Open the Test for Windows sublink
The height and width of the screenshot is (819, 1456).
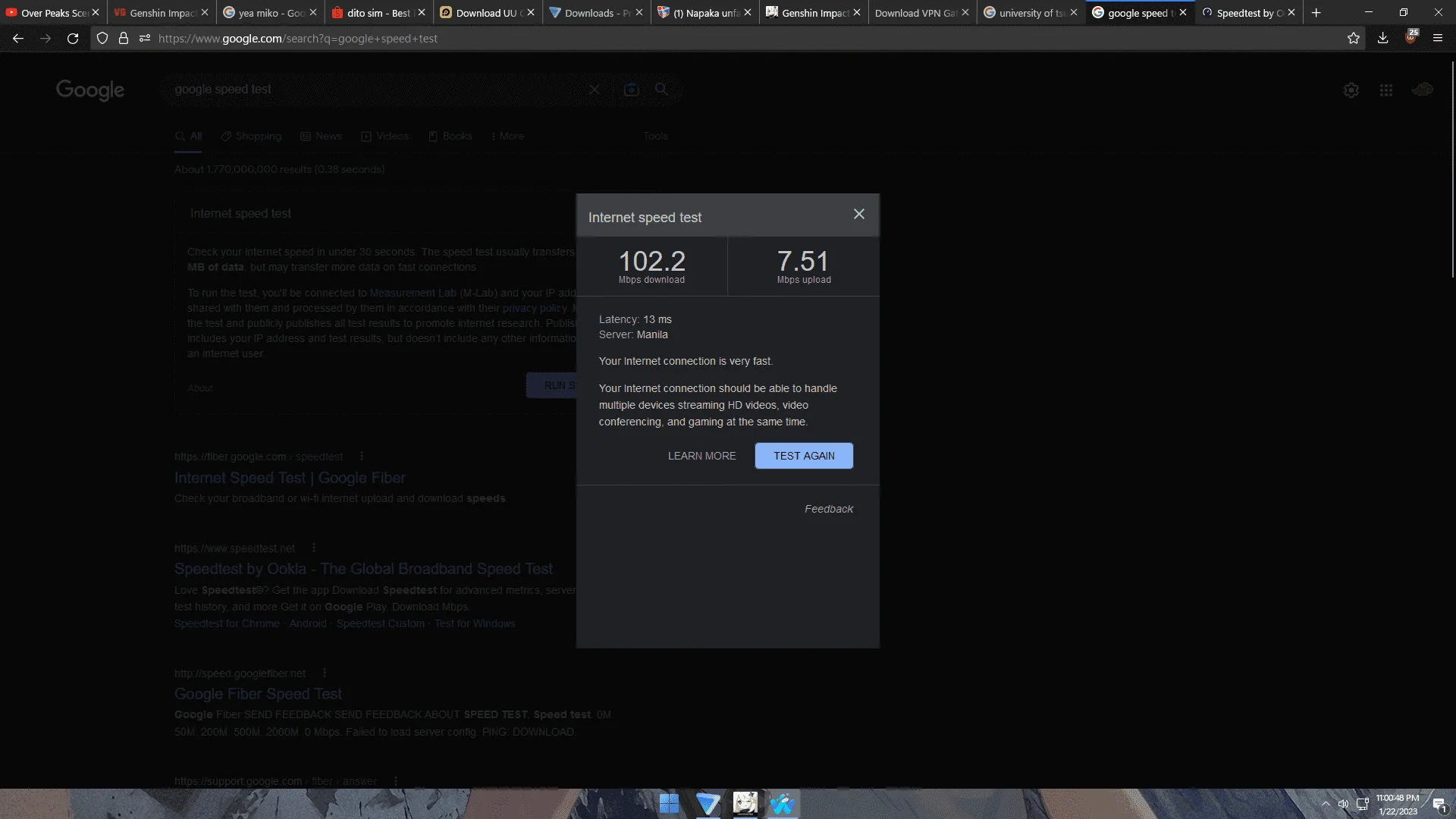pos(475,624)
